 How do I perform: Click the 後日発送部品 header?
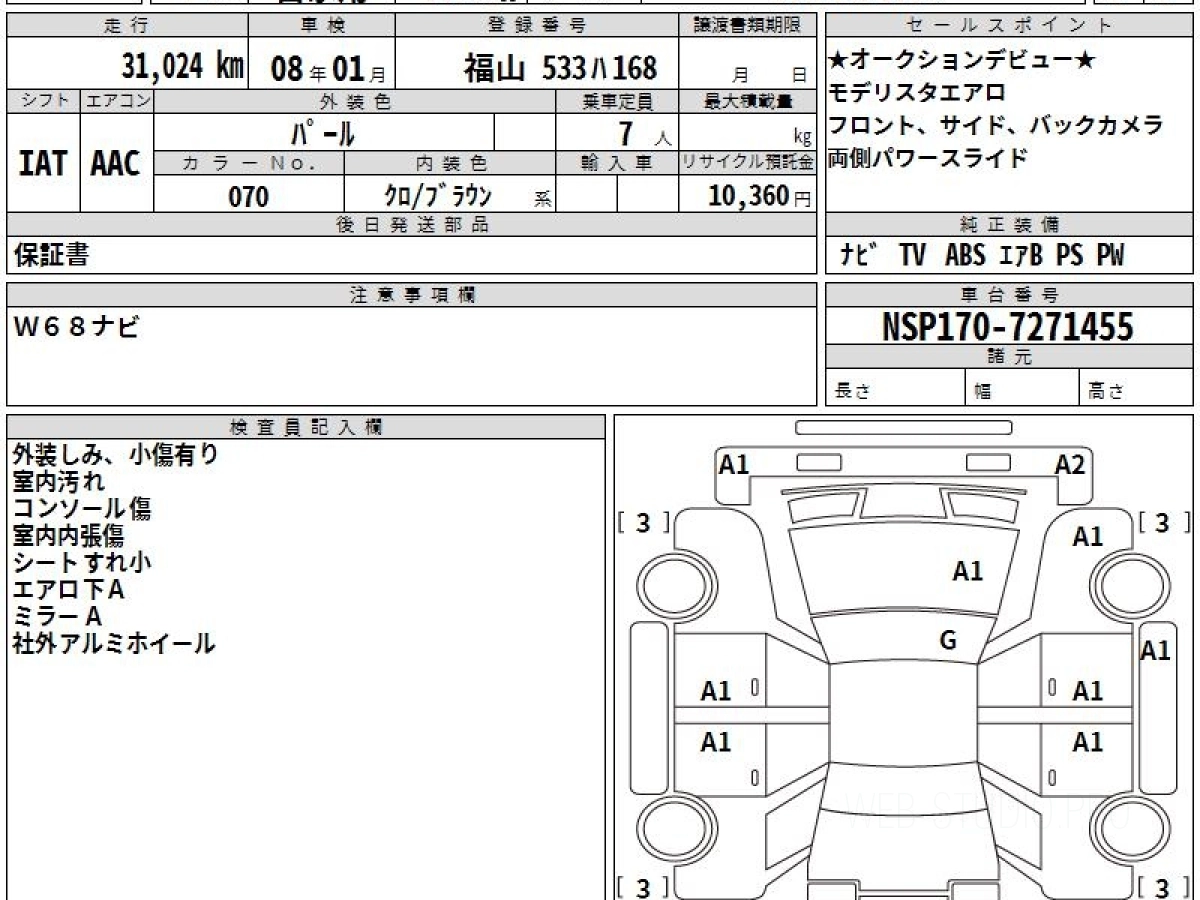tap(411, 225)
